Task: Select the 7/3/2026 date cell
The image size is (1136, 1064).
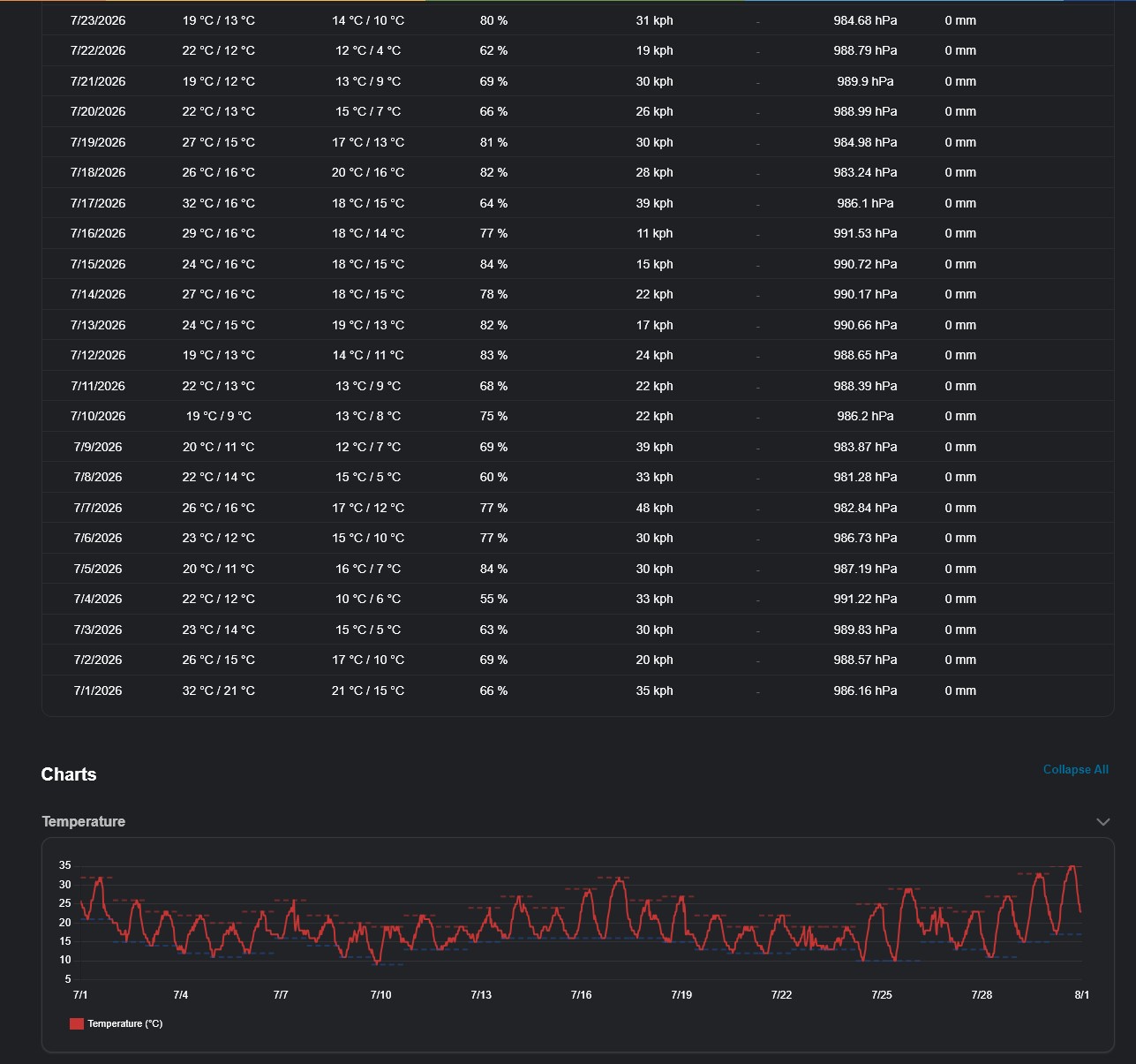Action: (x=98, y=630)
